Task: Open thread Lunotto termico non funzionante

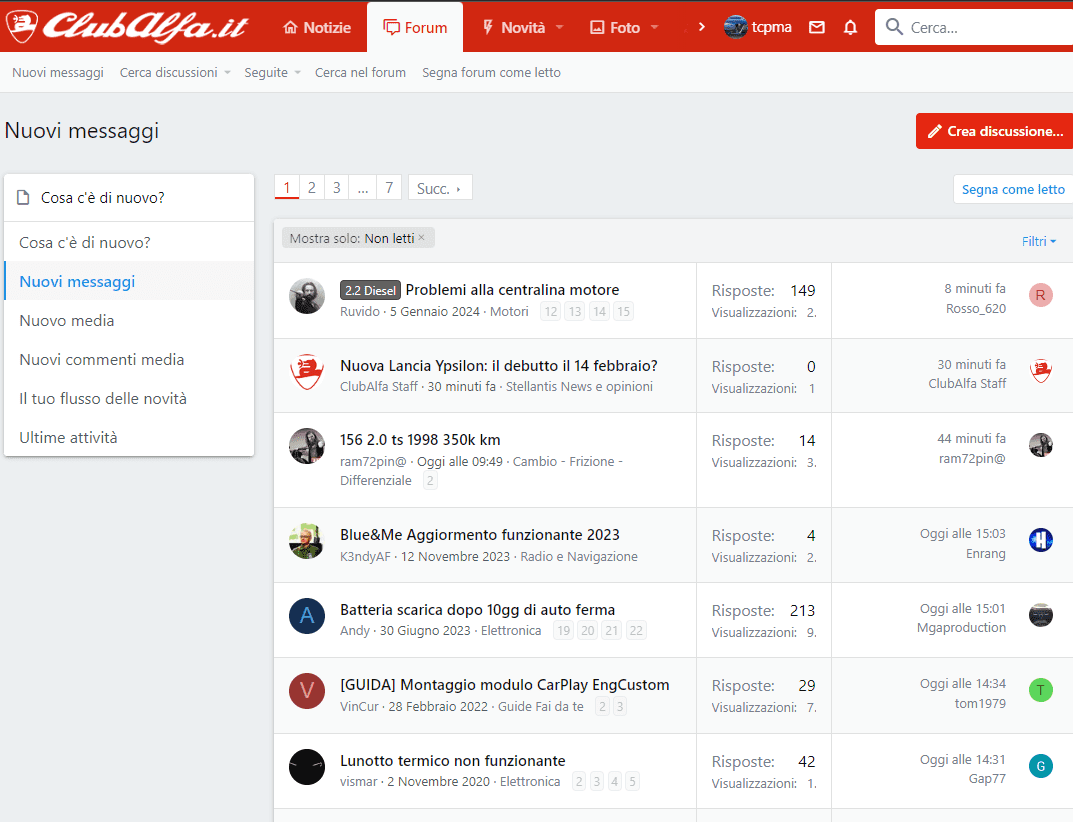Action: [452, 760]
